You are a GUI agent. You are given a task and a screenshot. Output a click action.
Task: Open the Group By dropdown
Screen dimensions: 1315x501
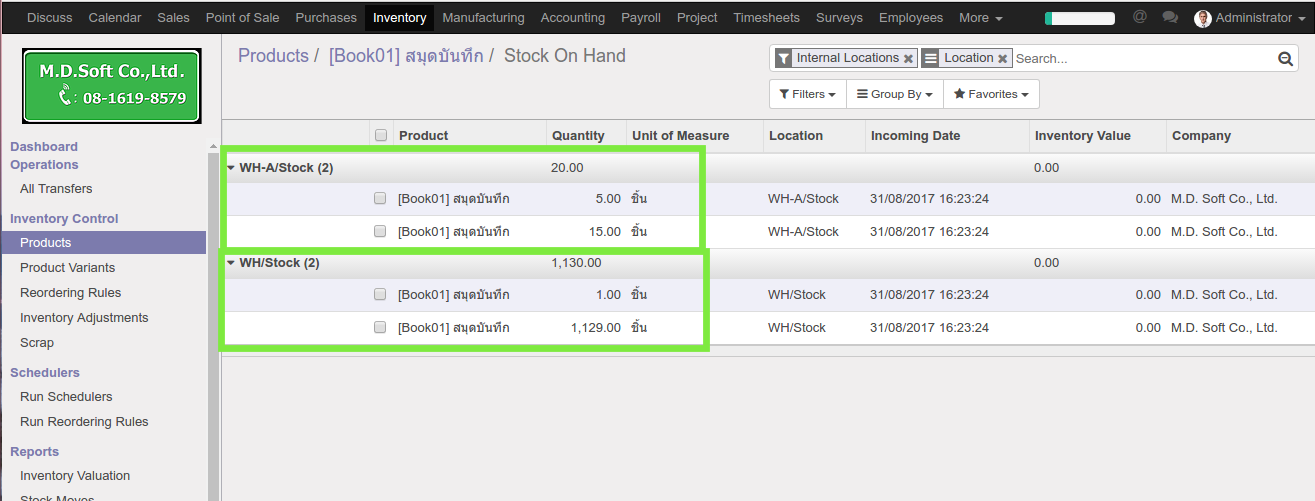894,94
